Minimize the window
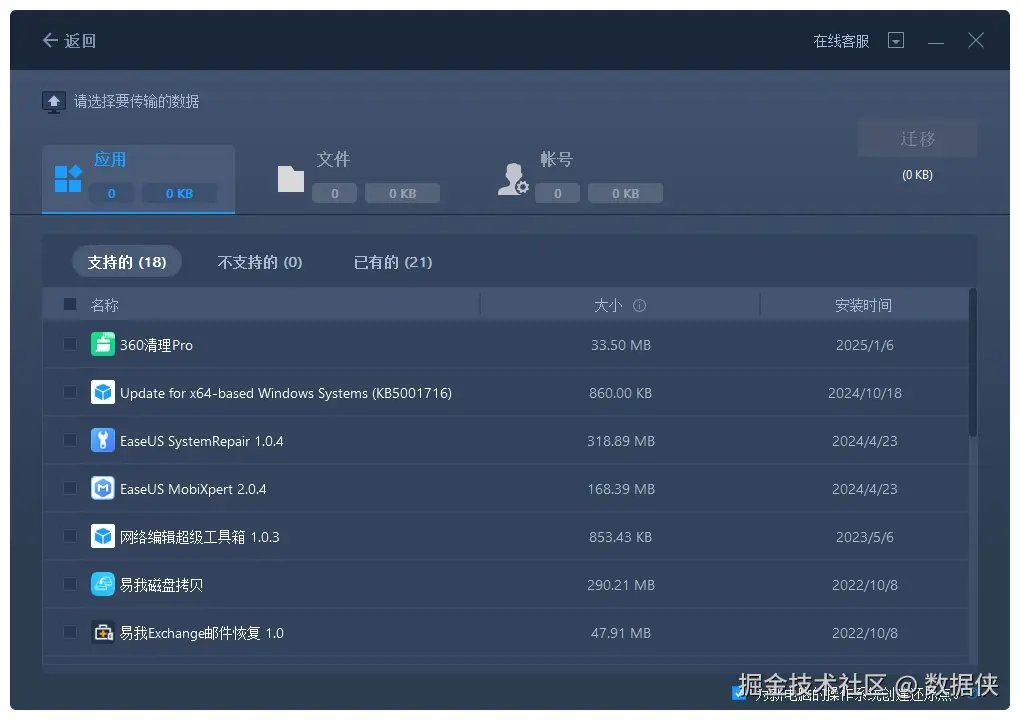The height and width of the screenshot is (720, 1020). coord(935,42)
